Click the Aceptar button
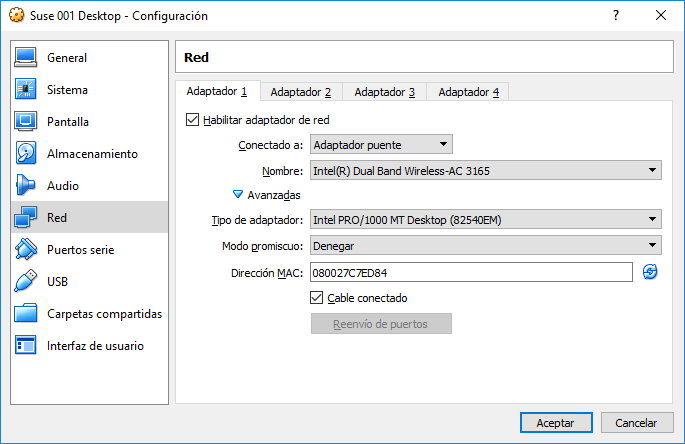 556,423
